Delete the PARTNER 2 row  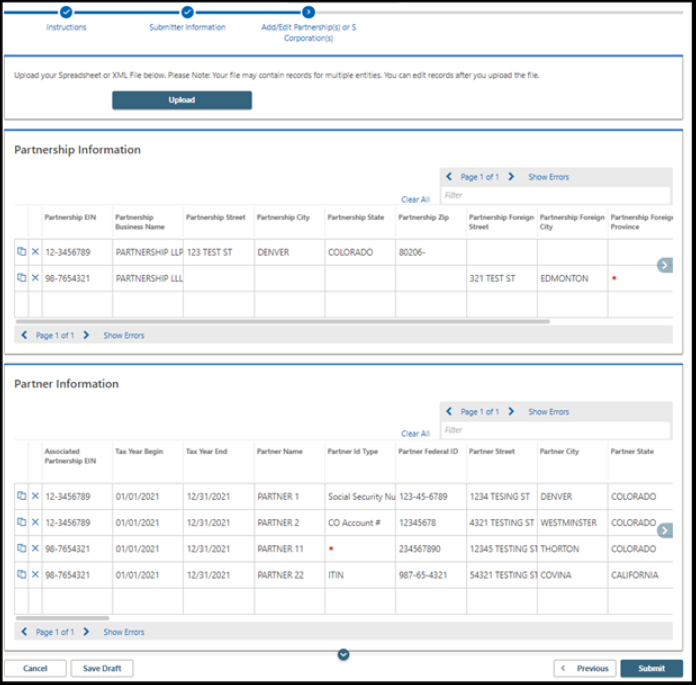[x=35, y=522]
